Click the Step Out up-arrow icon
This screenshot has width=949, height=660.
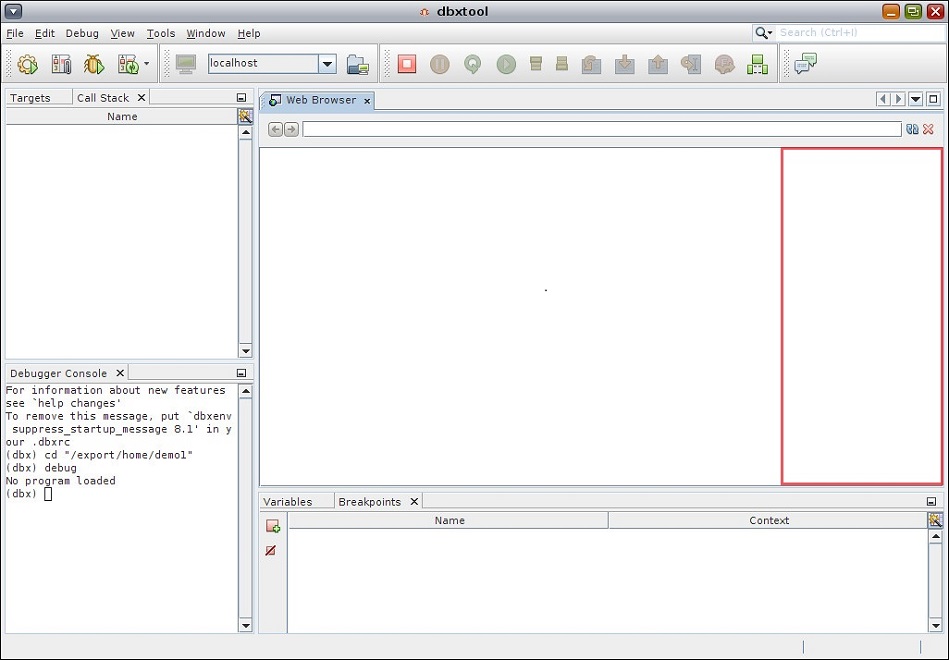pos(658,64)
